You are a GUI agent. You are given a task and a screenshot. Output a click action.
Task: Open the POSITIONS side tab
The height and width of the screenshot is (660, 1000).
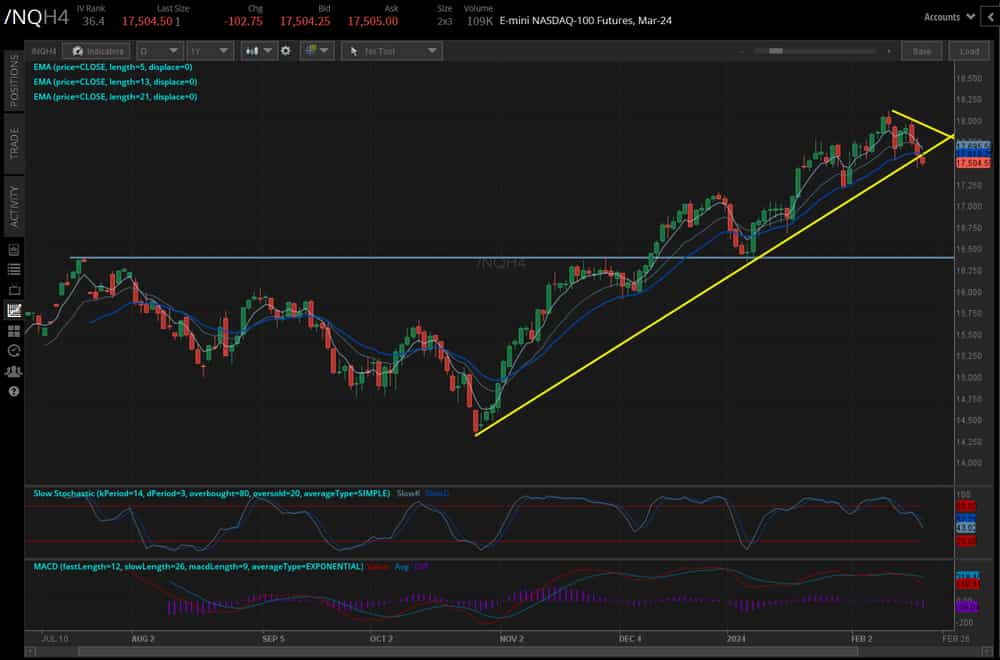pyautogui.click(x=14, y=80)
